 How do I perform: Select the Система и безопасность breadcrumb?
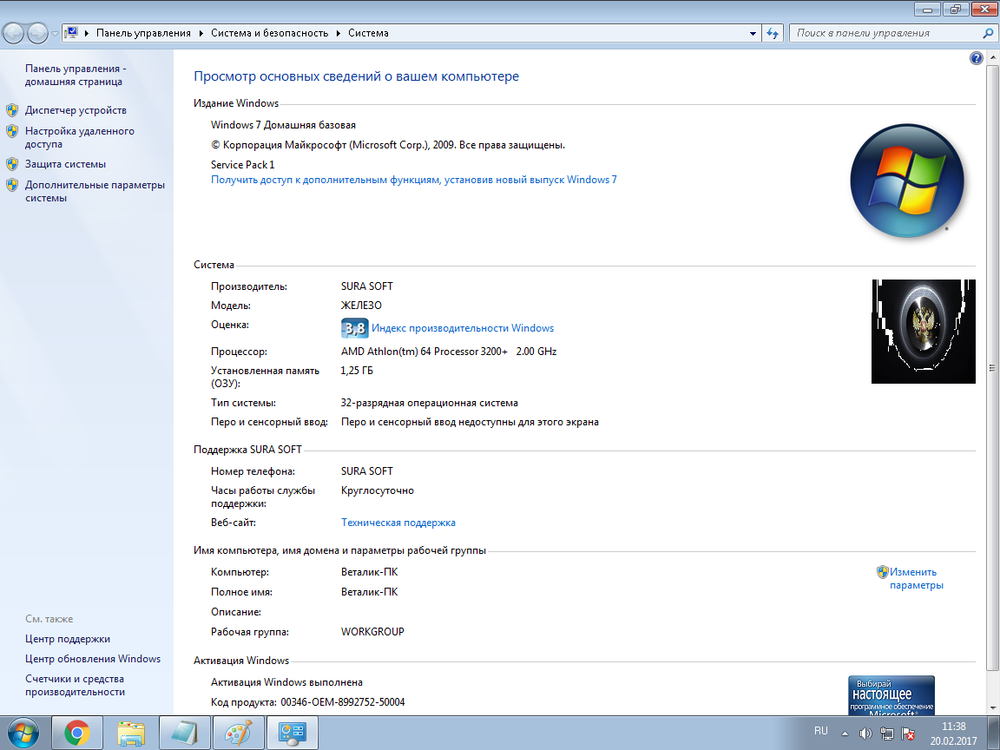click(x=269, y=33)
